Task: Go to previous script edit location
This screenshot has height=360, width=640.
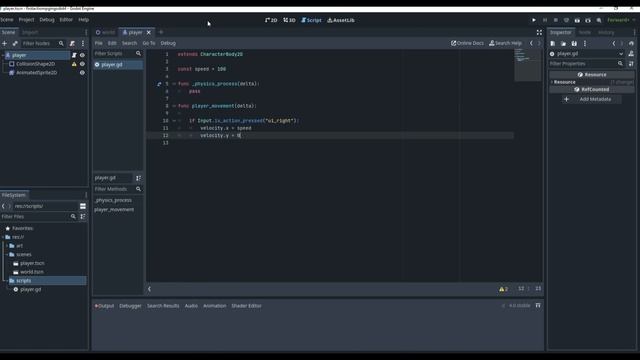Action: (531, 43)
